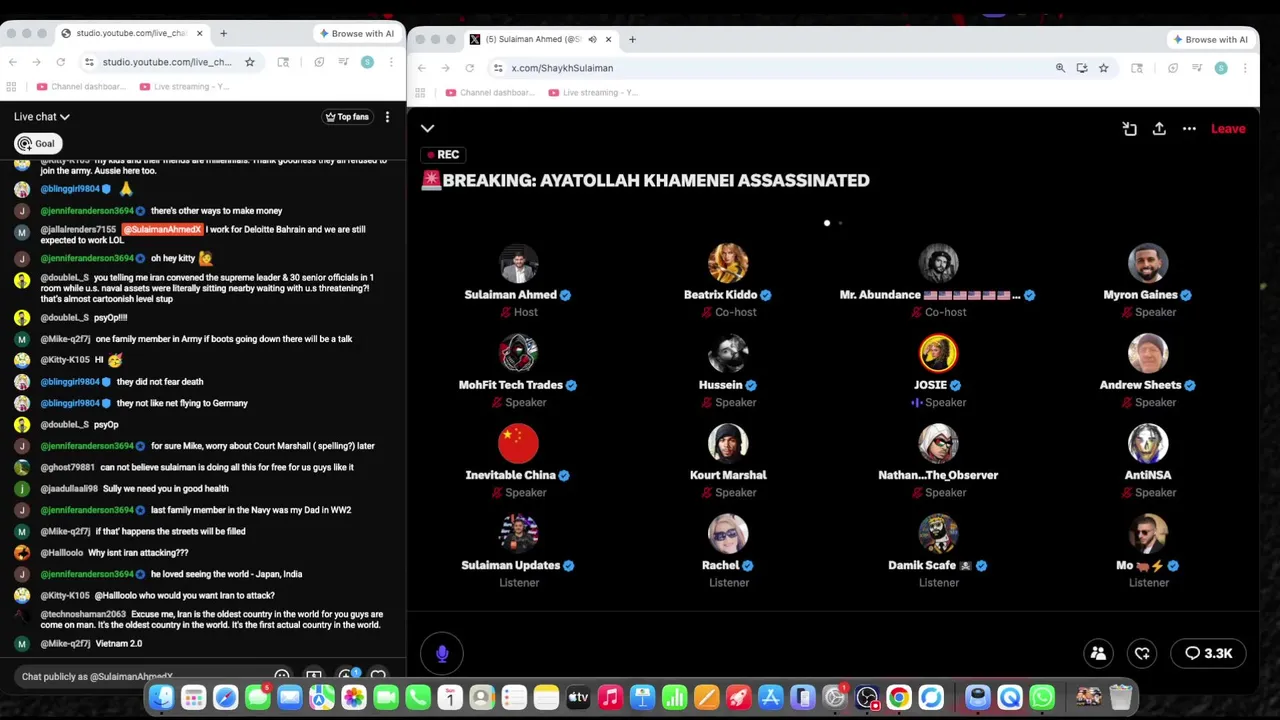Open live chat three-dot menu

point(387,117)
